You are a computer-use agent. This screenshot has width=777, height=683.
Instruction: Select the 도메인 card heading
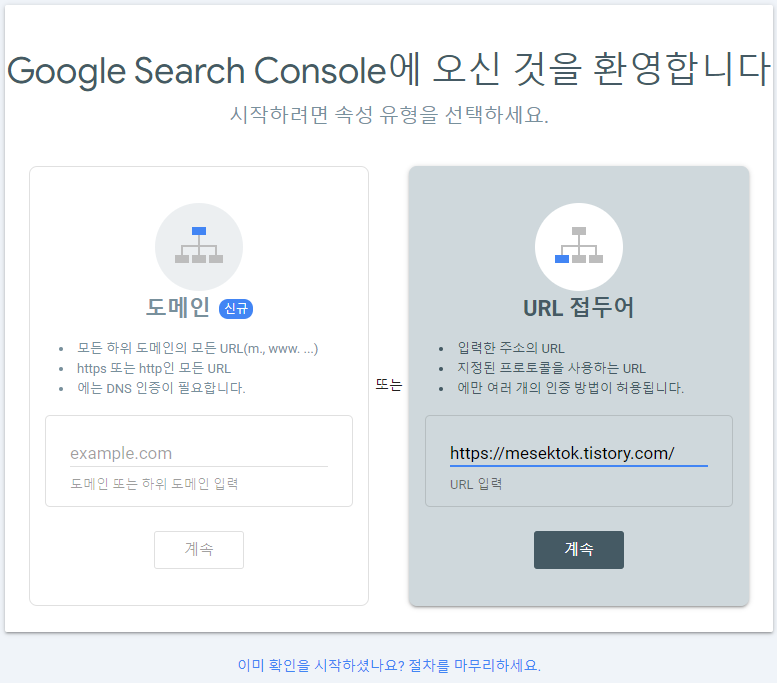(178, 307)
